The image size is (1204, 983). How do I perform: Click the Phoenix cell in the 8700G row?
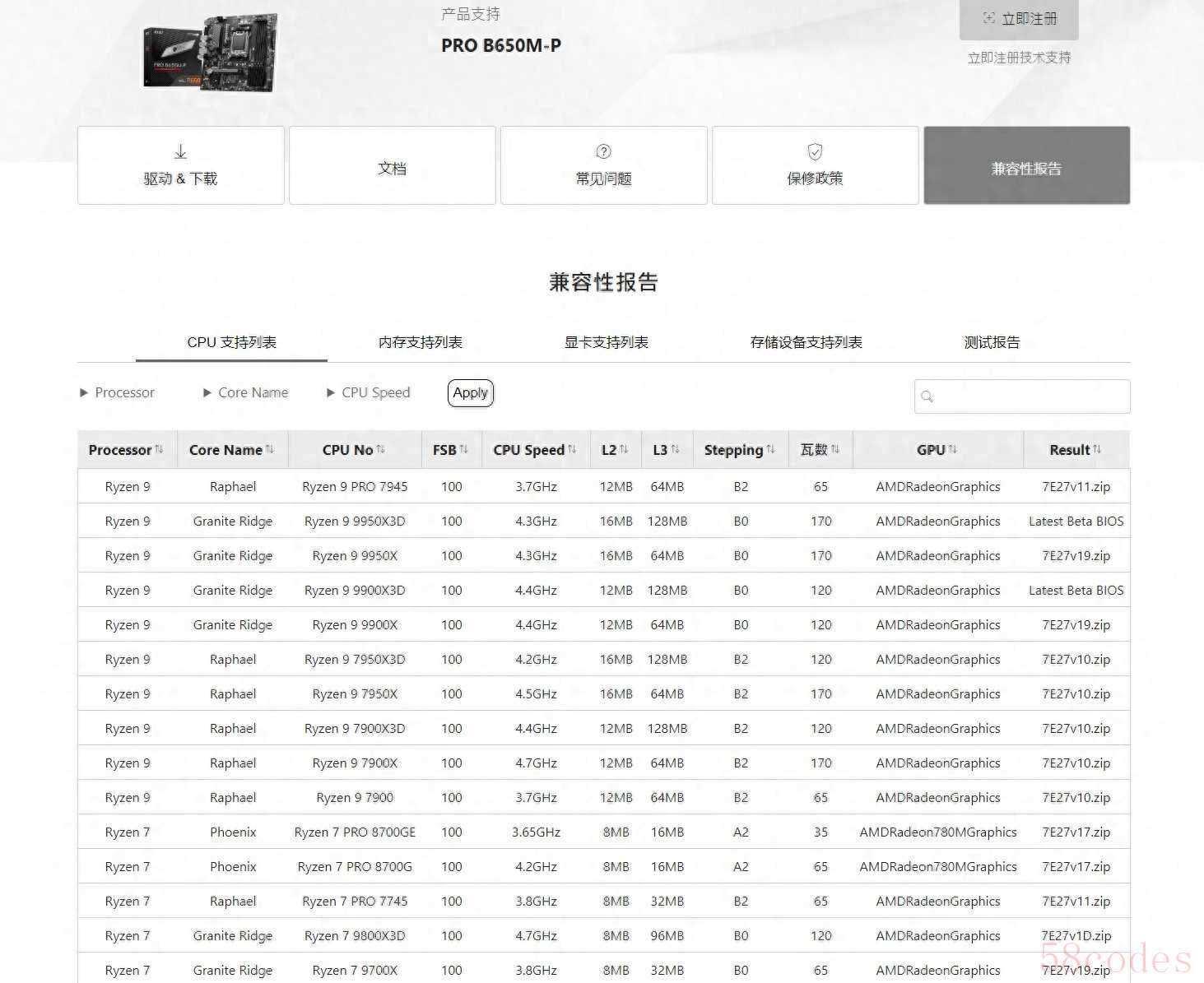(x=233, y=866)
